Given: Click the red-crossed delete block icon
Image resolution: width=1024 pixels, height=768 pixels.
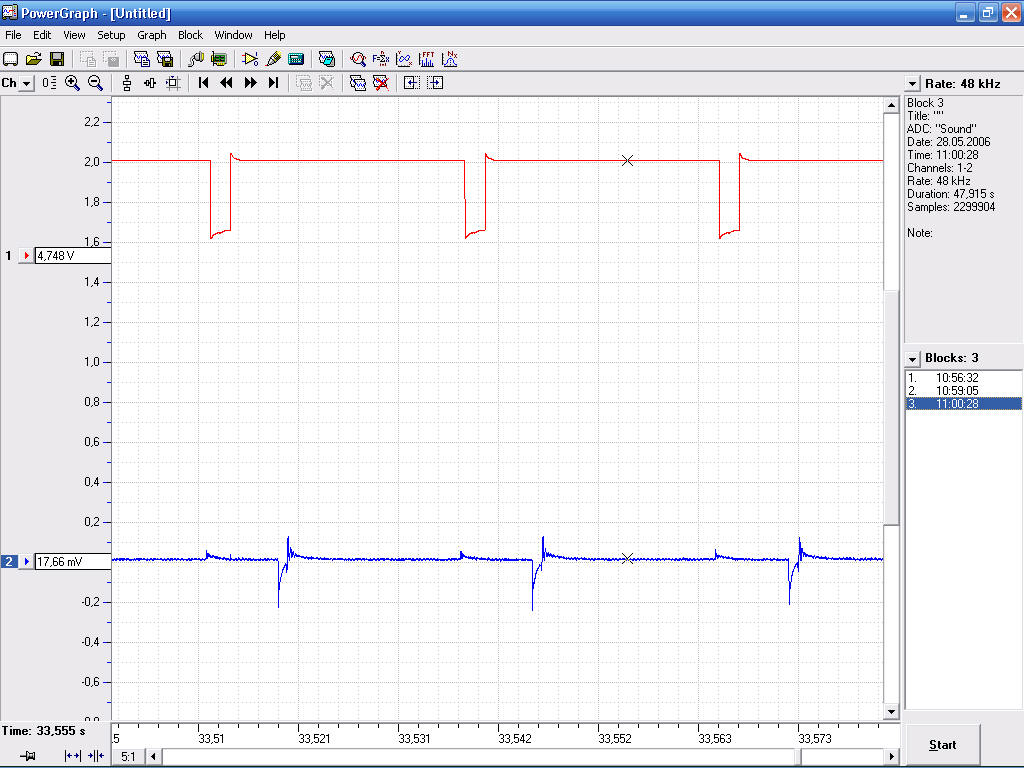Looking at the screenshot, I should click(x=381, y=83).
